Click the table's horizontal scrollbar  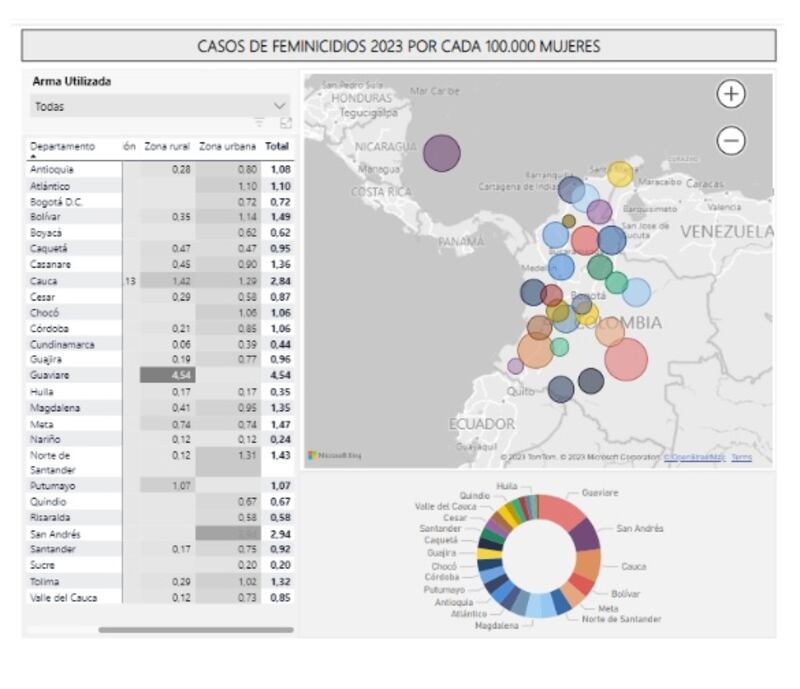195,630
